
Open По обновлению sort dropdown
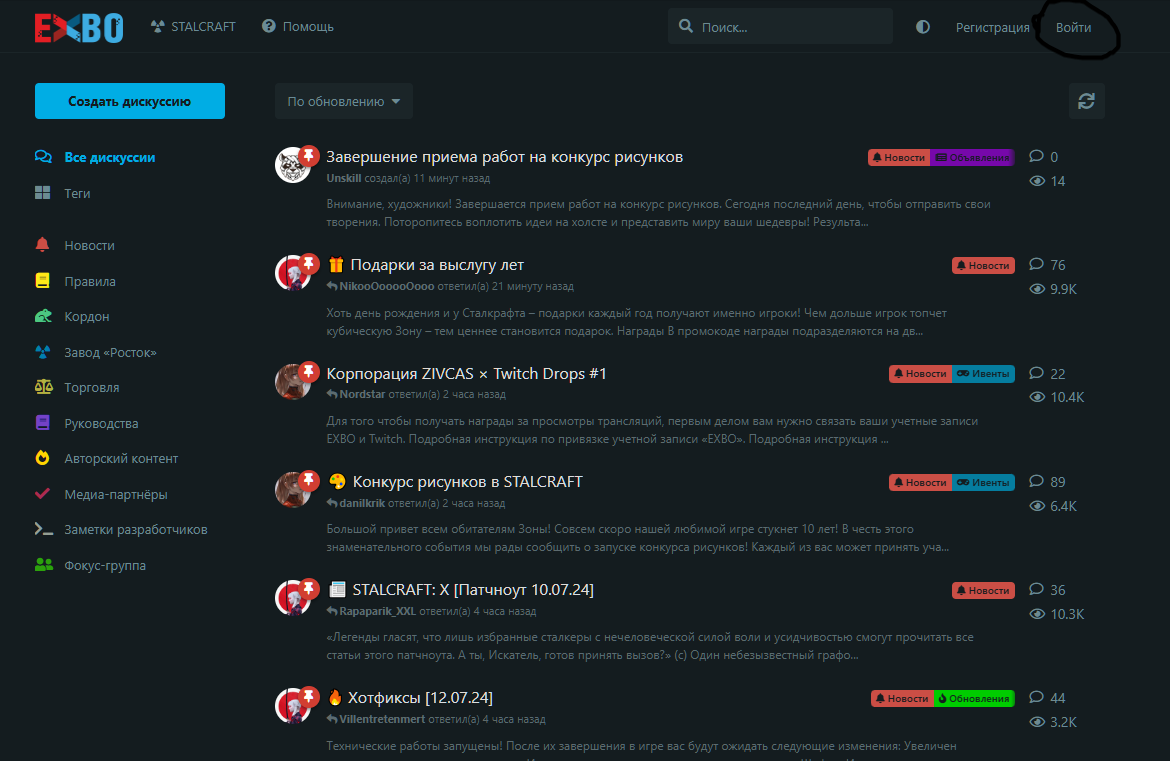click(x=344, y=101)
